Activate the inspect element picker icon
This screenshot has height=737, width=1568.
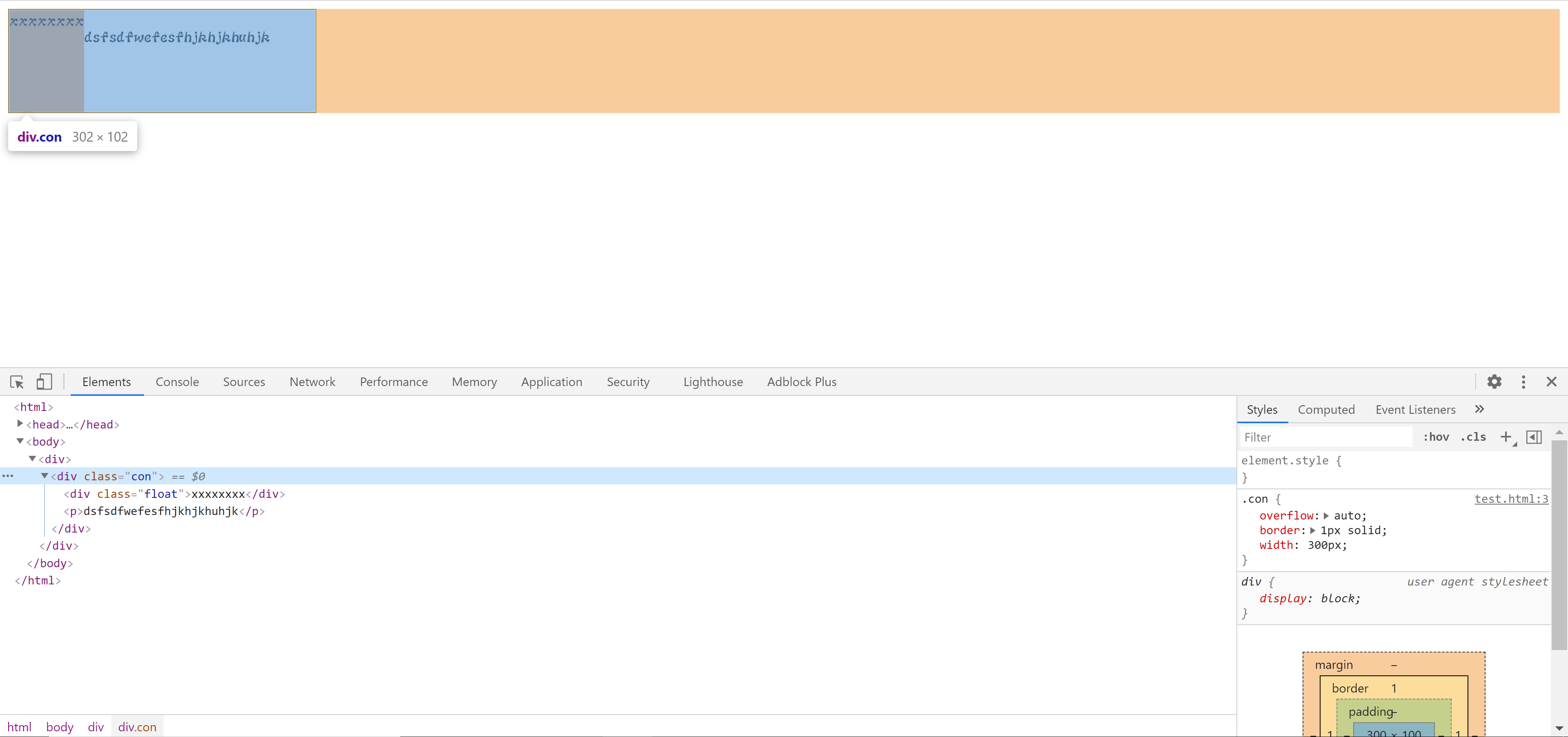17,382
